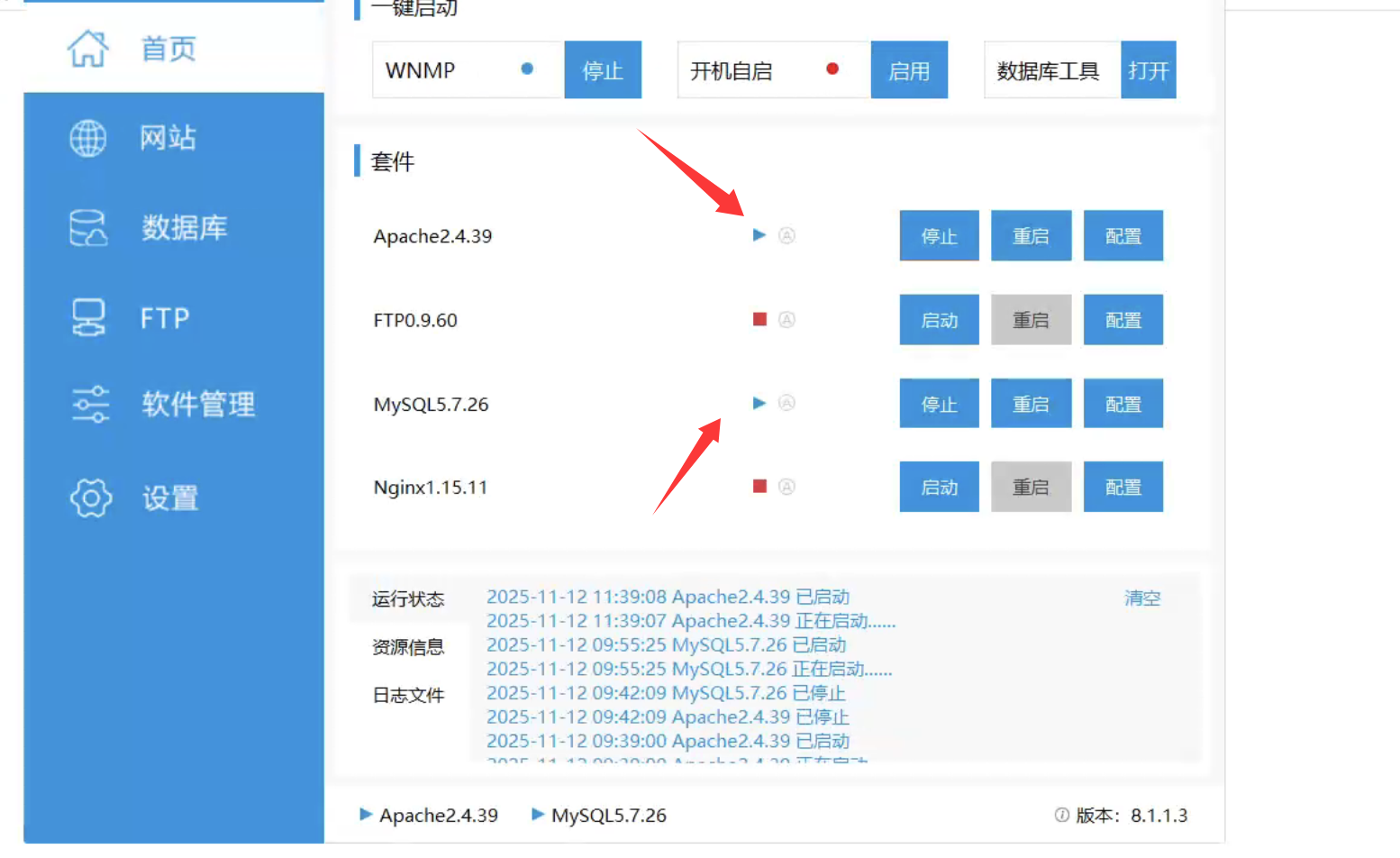The height and width of the screenshot is (858, 1400).
Task: Toggle the auto-start circle icon for Apache2.4.39
Action: click(x=786, y=235)
